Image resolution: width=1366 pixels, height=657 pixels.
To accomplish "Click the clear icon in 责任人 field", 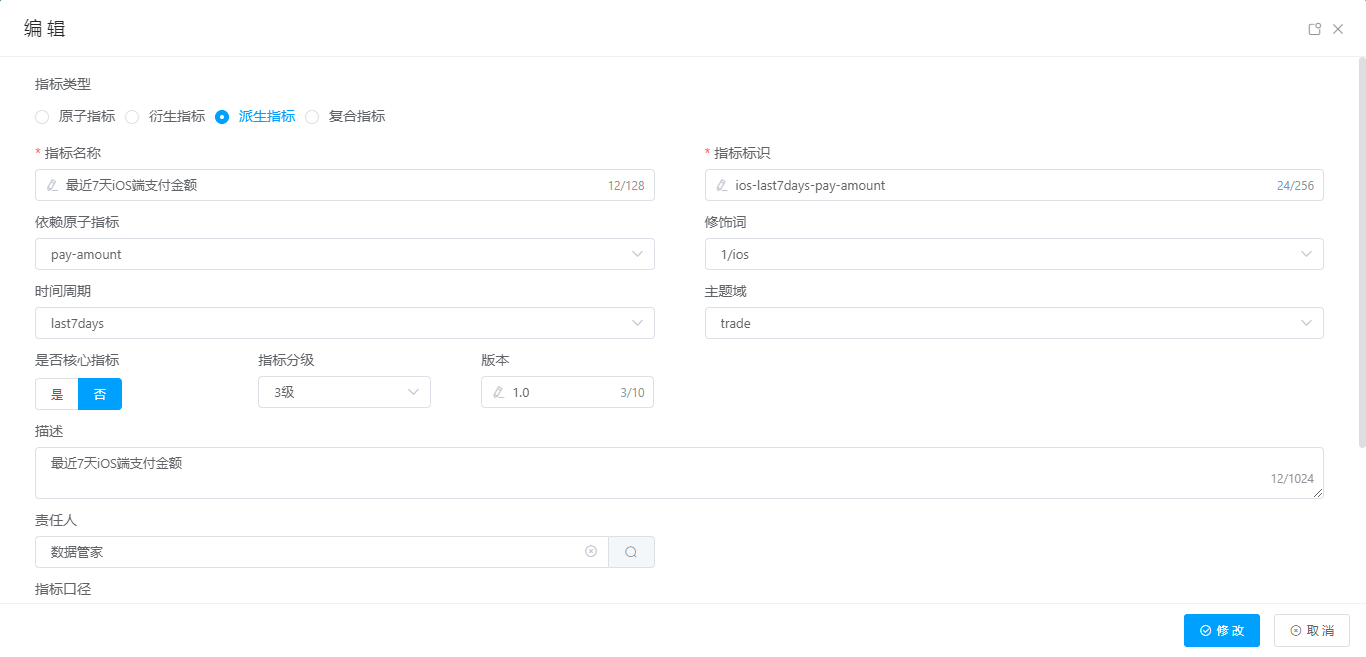I will point(591,551).
